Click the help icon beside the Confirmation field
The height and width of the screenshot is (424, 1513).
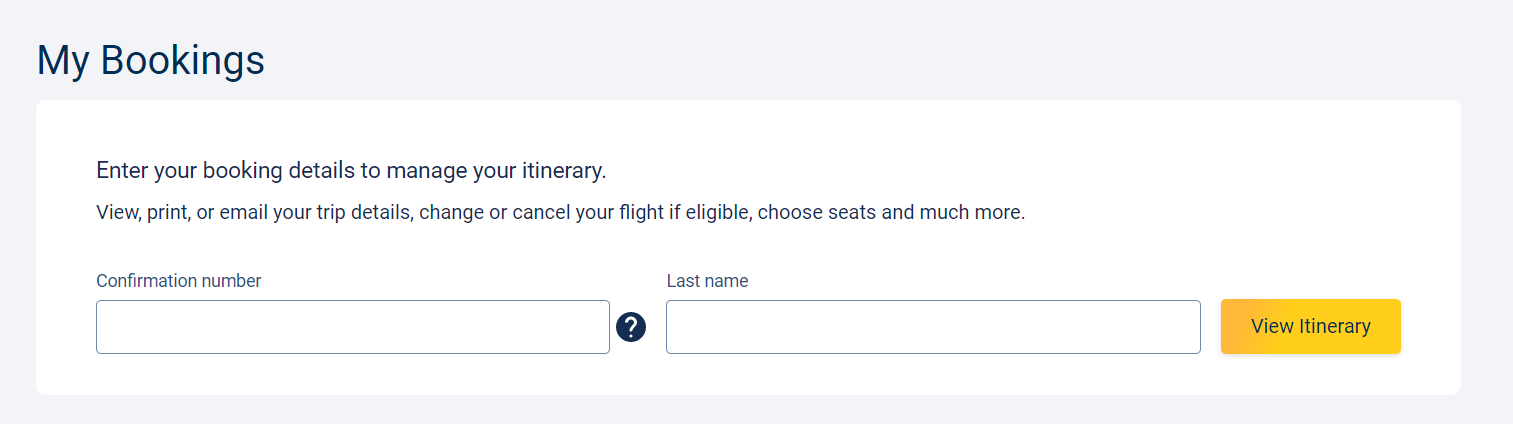pos(631,327)
